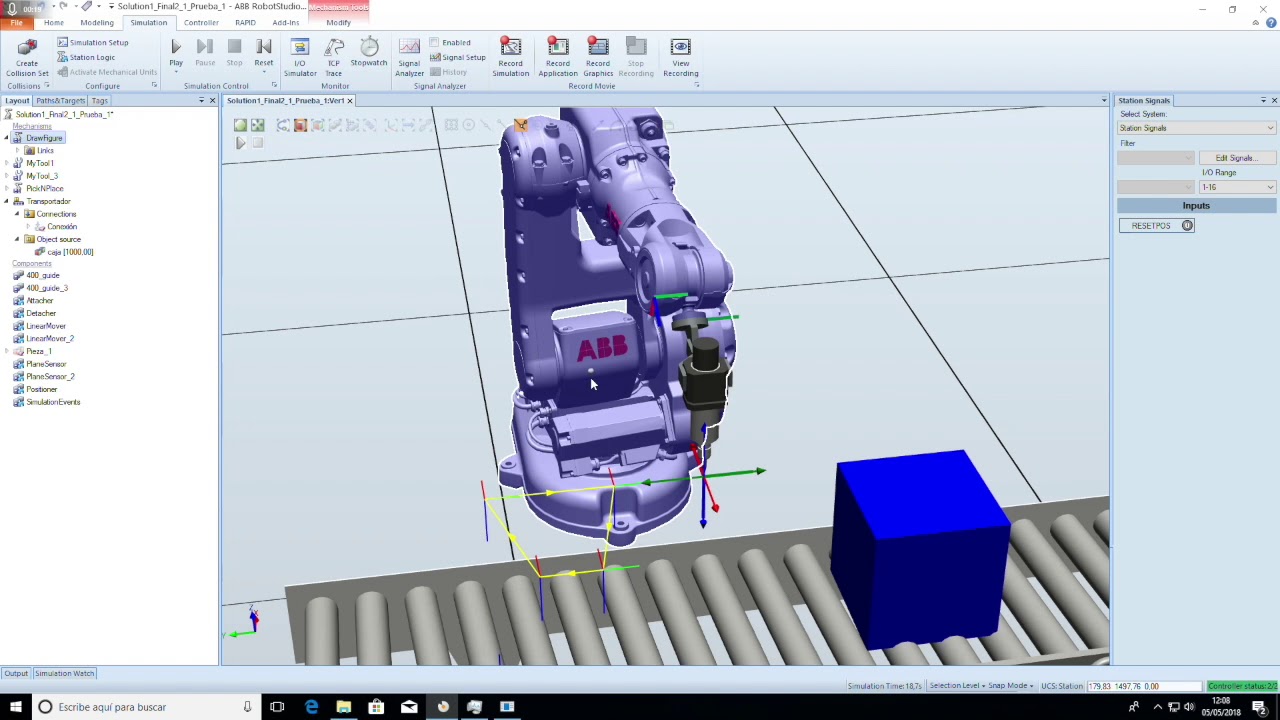Start the simulation with Play
This screenshot has height=720, width=1280.
pos(176,53)
